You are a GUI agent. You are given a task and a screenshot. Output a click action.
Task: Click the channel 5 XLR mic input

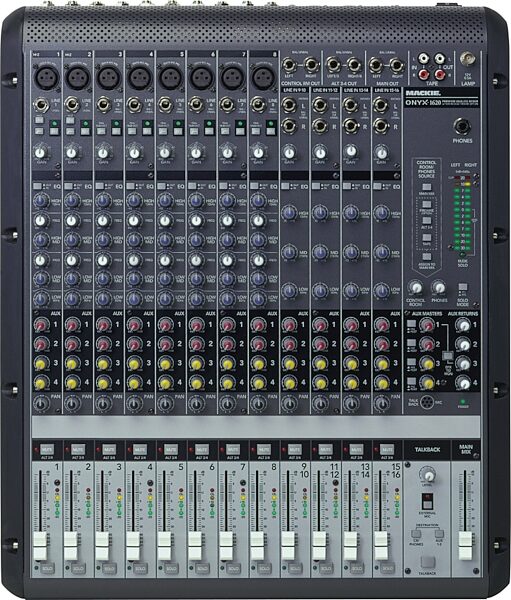coord(171,77)
